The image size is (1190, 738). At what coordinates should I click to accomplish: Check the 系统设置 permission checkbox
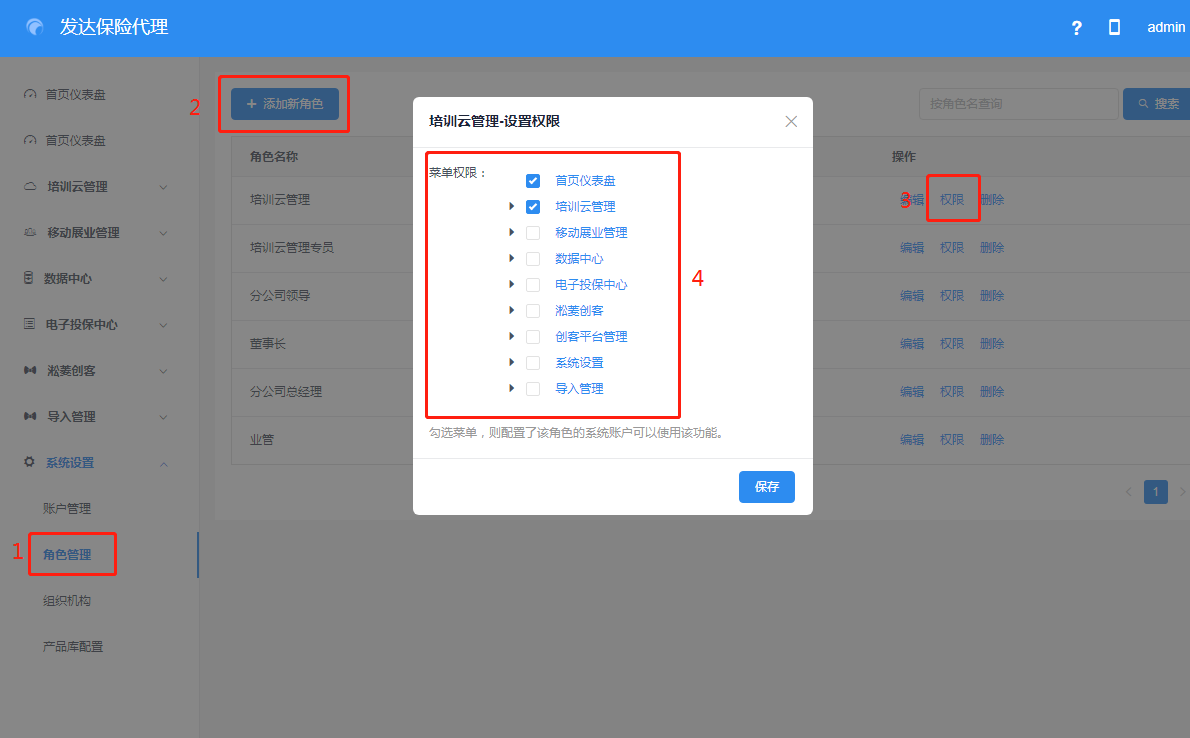point(533,363)
